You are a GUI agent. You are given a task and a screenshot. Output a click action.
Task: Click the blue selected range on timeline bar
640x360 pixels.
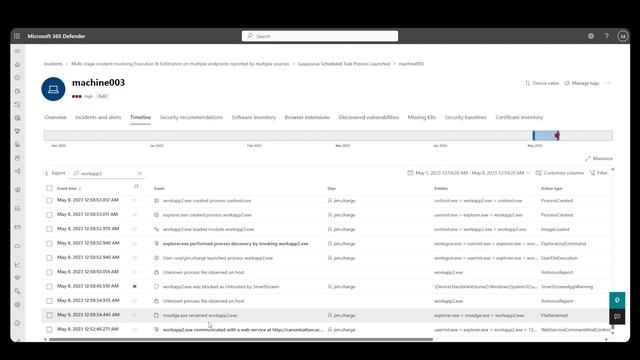(545, 136)
